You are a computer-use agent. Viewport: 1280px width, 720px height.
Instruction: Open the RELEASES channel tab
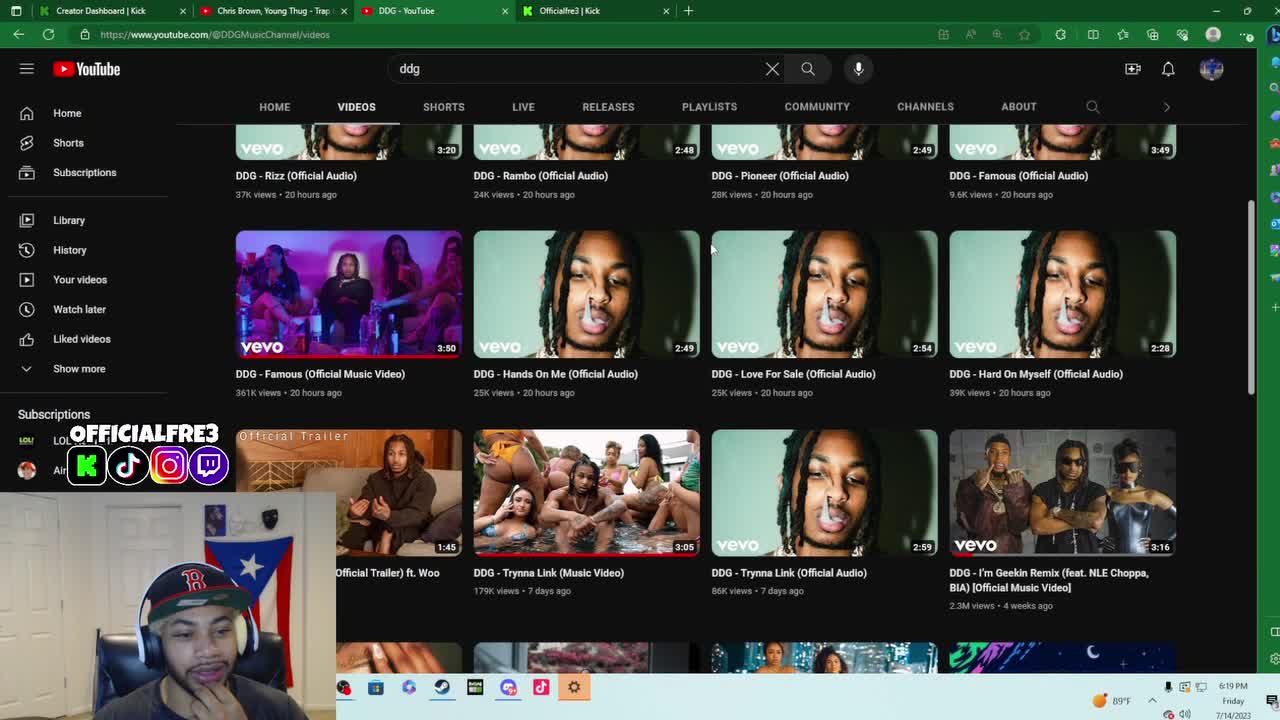(608, 107)
